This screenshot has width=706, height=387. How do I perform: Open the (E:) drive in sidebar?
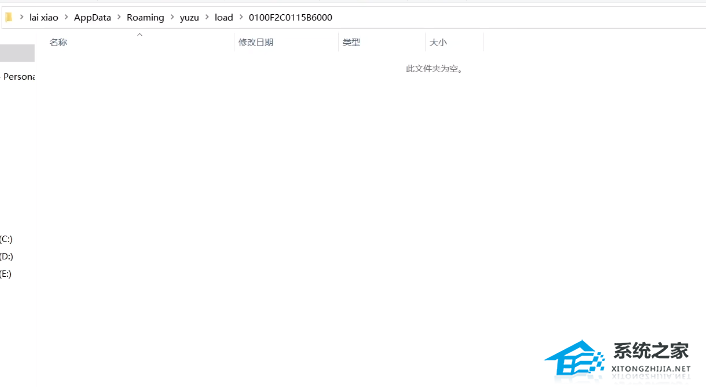(x=6, y=274)
